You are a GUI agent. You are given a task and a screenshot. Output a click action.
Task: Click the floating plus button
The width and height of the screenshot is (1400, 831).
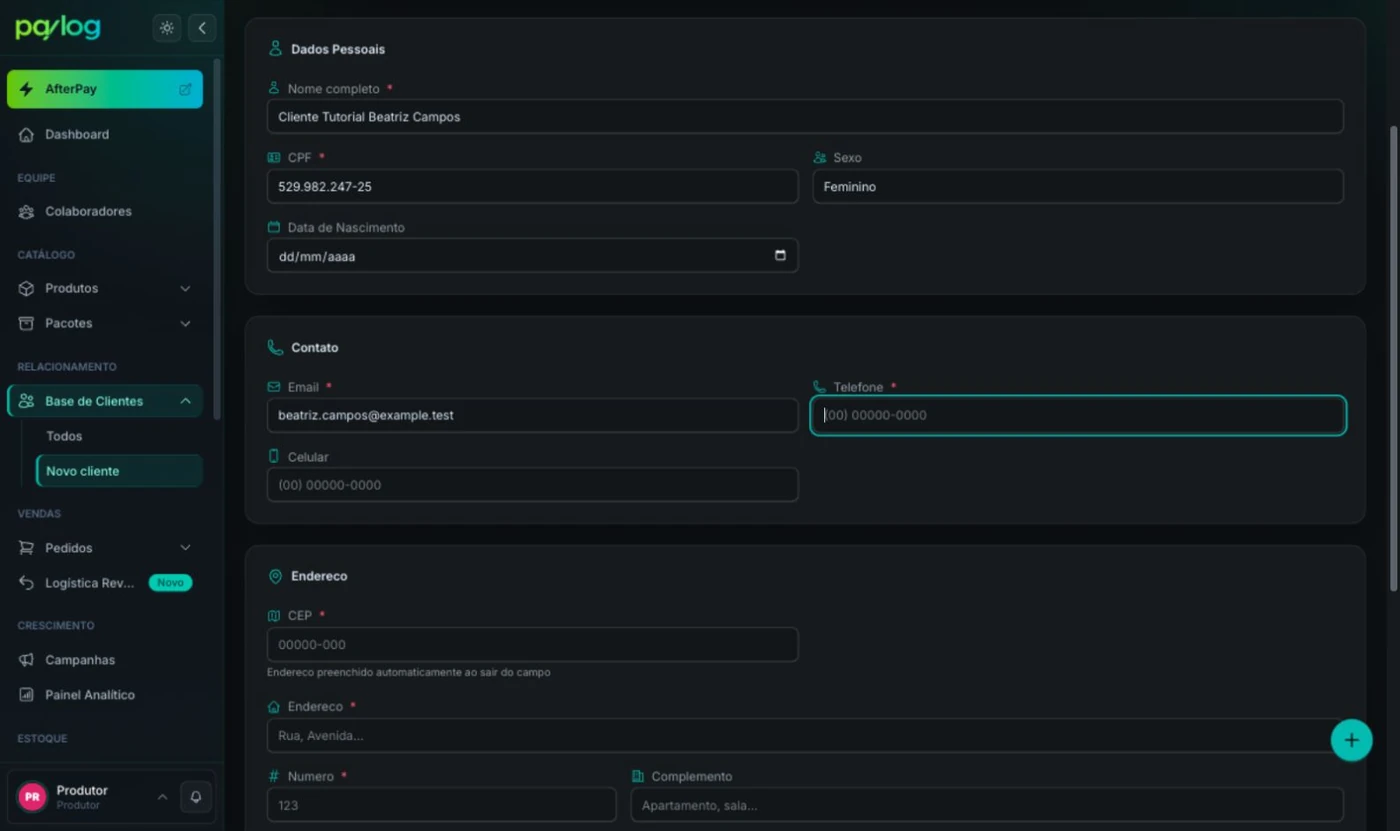(1352, 741)
